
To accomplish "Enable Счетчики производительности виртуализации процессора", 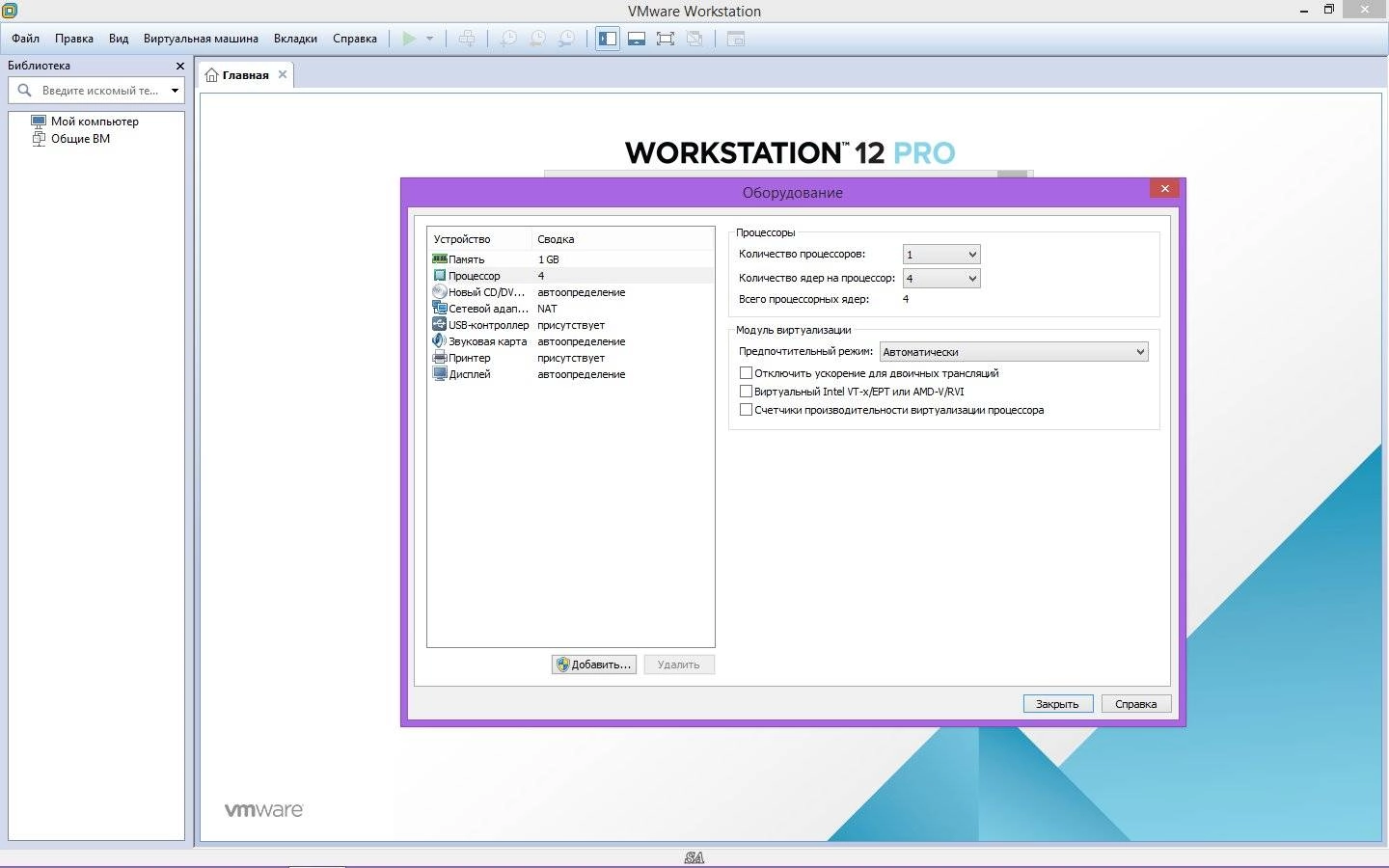I will pos(746,410).
